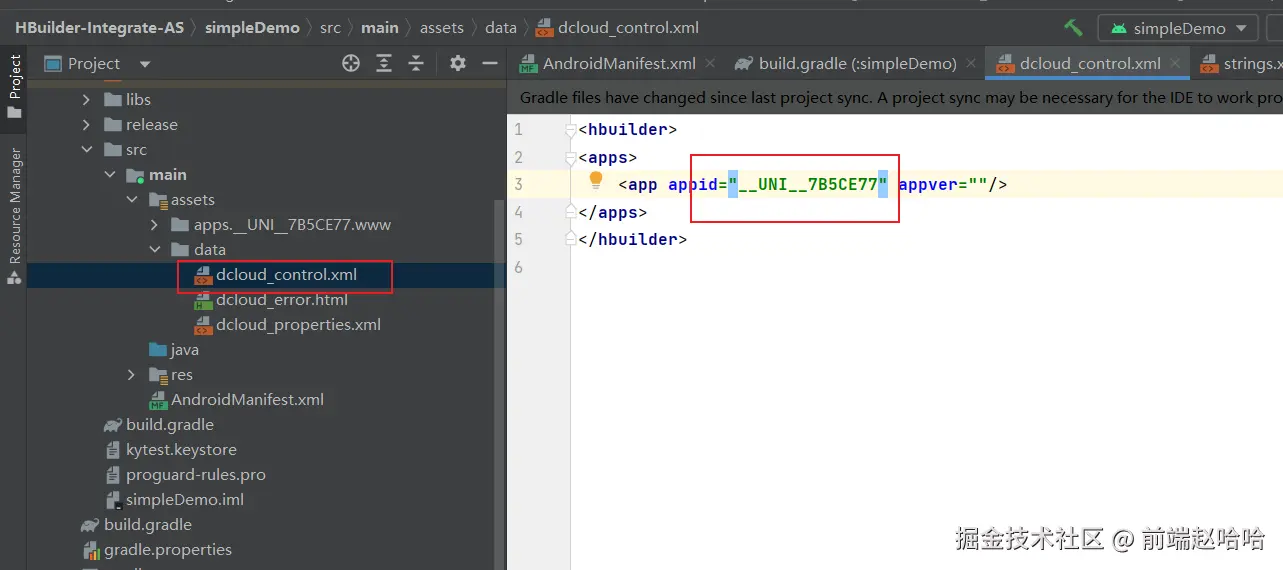Click dcloud_control.xml breadcrumb in navigation bar
Screen dimensions: 1283x570
(629, 28)
